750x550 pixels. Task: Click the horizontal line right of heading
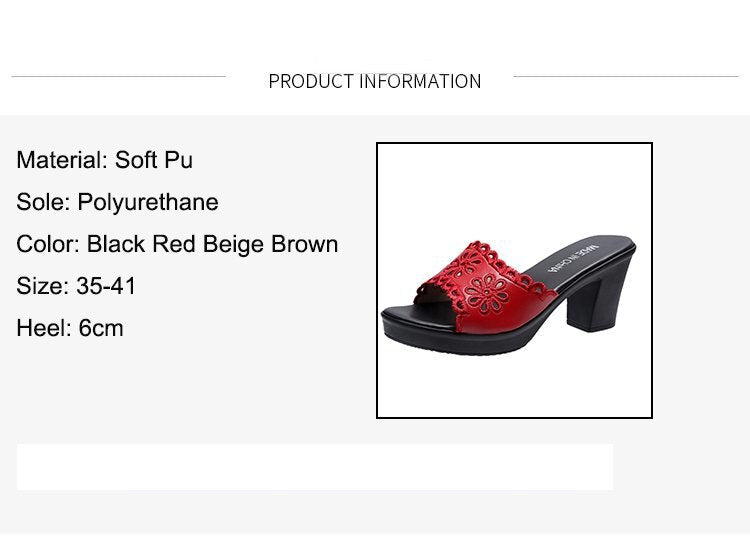tap(626, 76)
